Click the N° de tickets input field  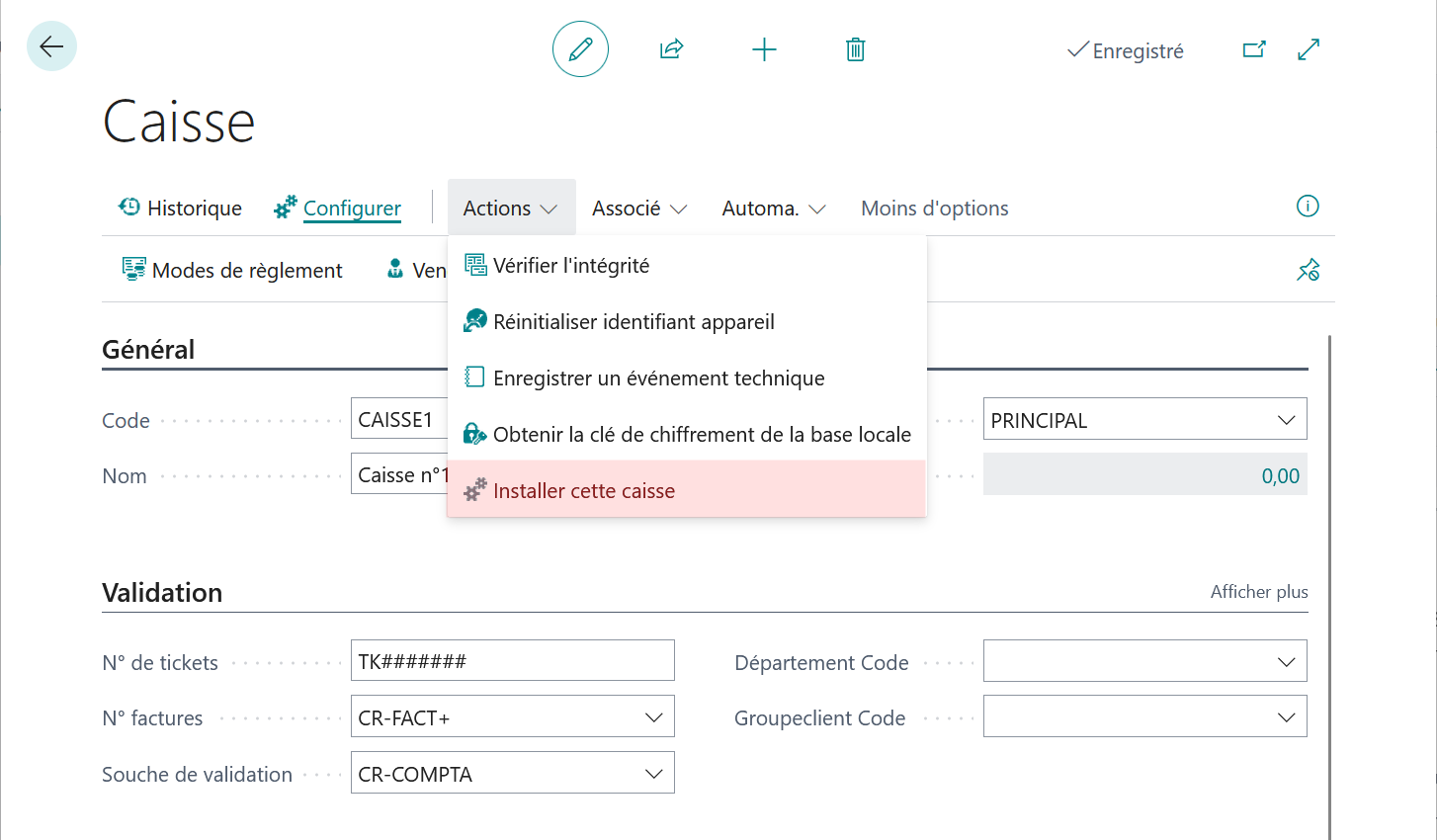(513, 661)
